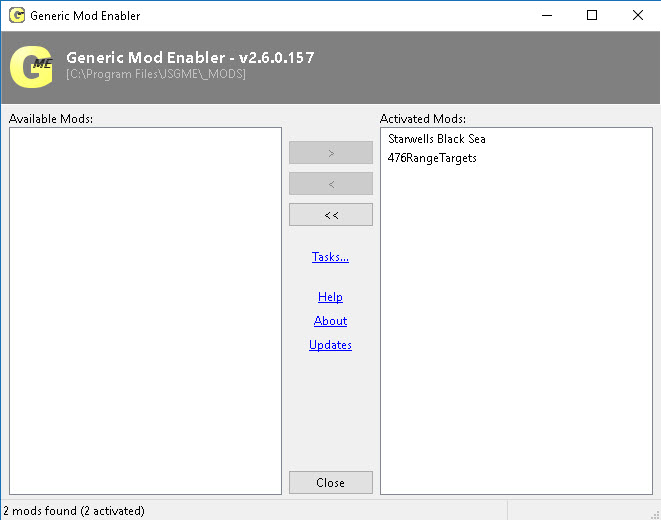Click the '2 mods found (2 activated)' status text
This screenshot has width=661, height=520.
[74, 511]
